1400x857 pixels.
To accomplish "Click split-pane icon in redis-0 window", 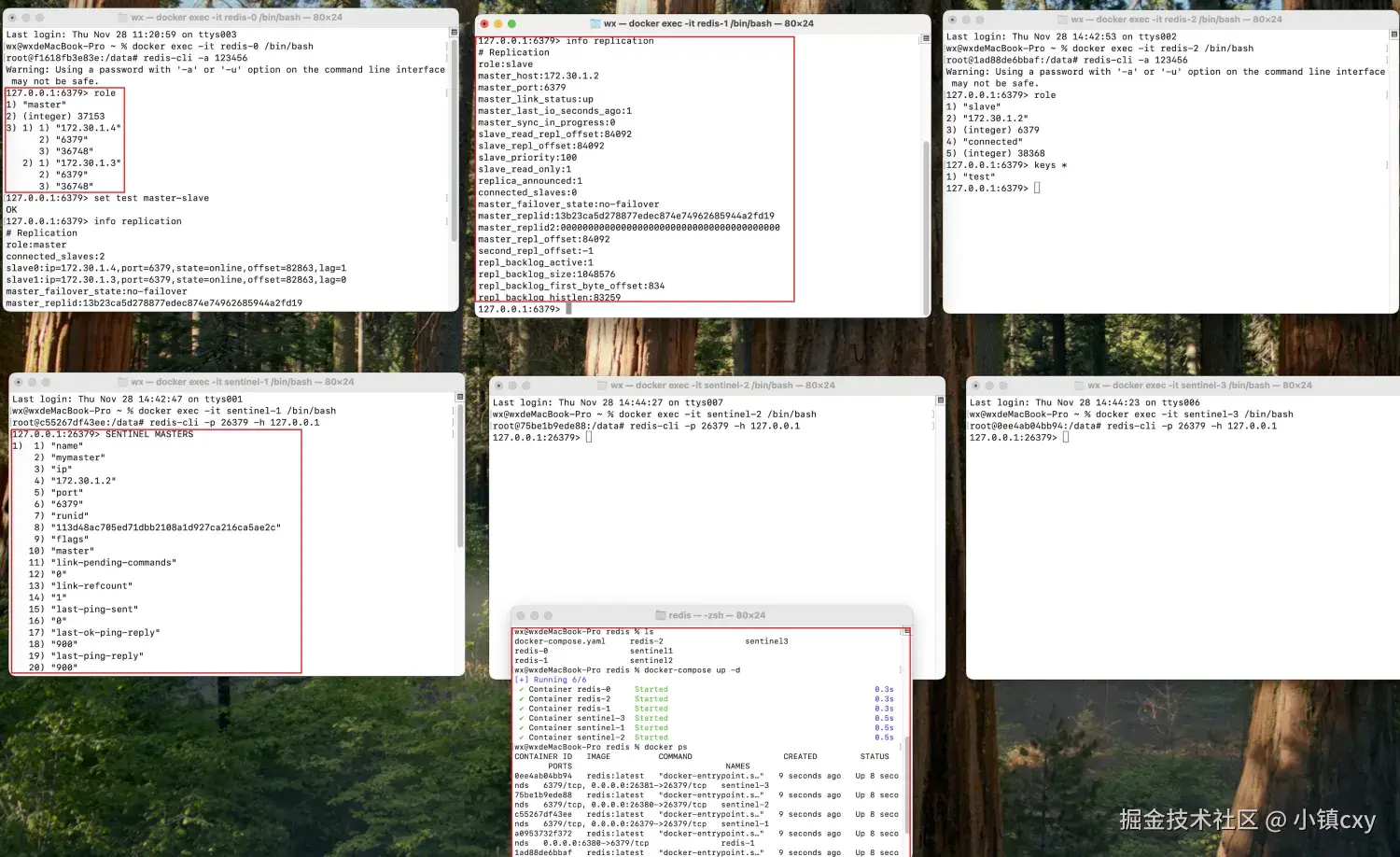I will point(455,33).
